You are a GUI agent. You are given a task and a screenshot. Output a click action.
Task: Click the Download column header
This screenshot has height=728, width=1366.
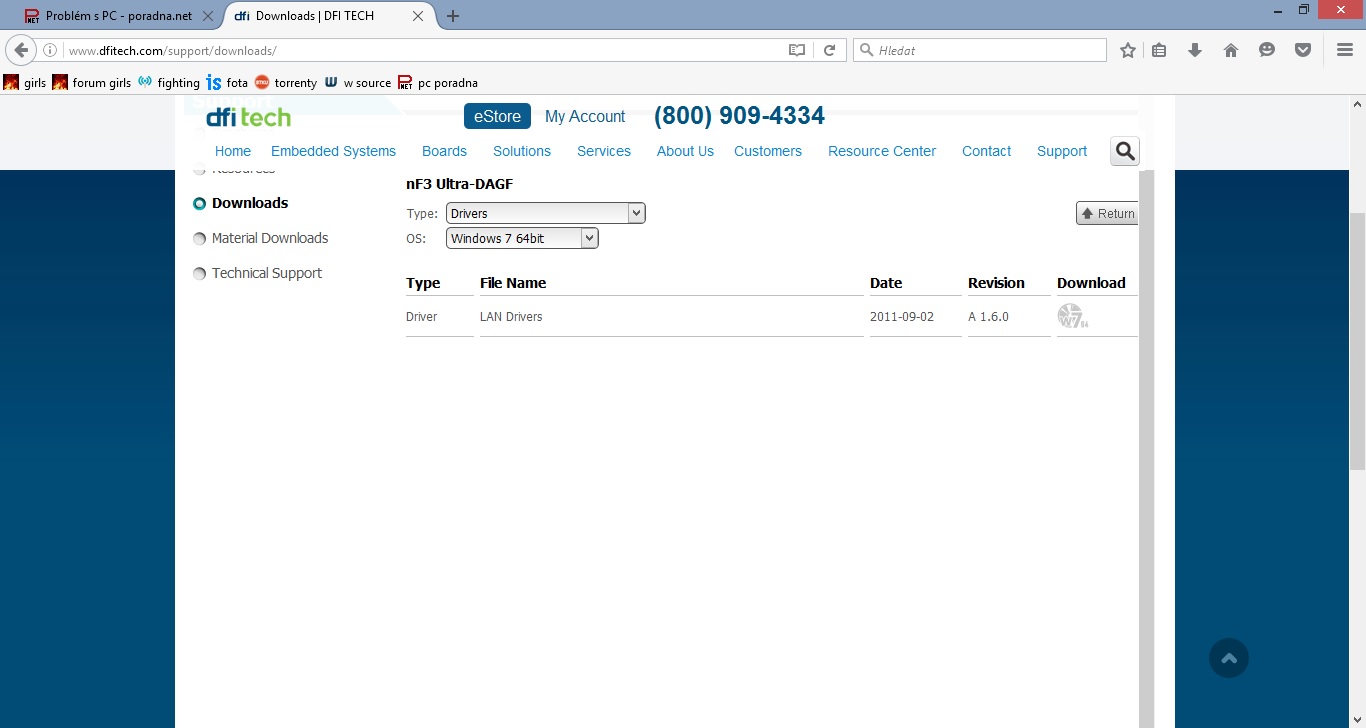1091,283
